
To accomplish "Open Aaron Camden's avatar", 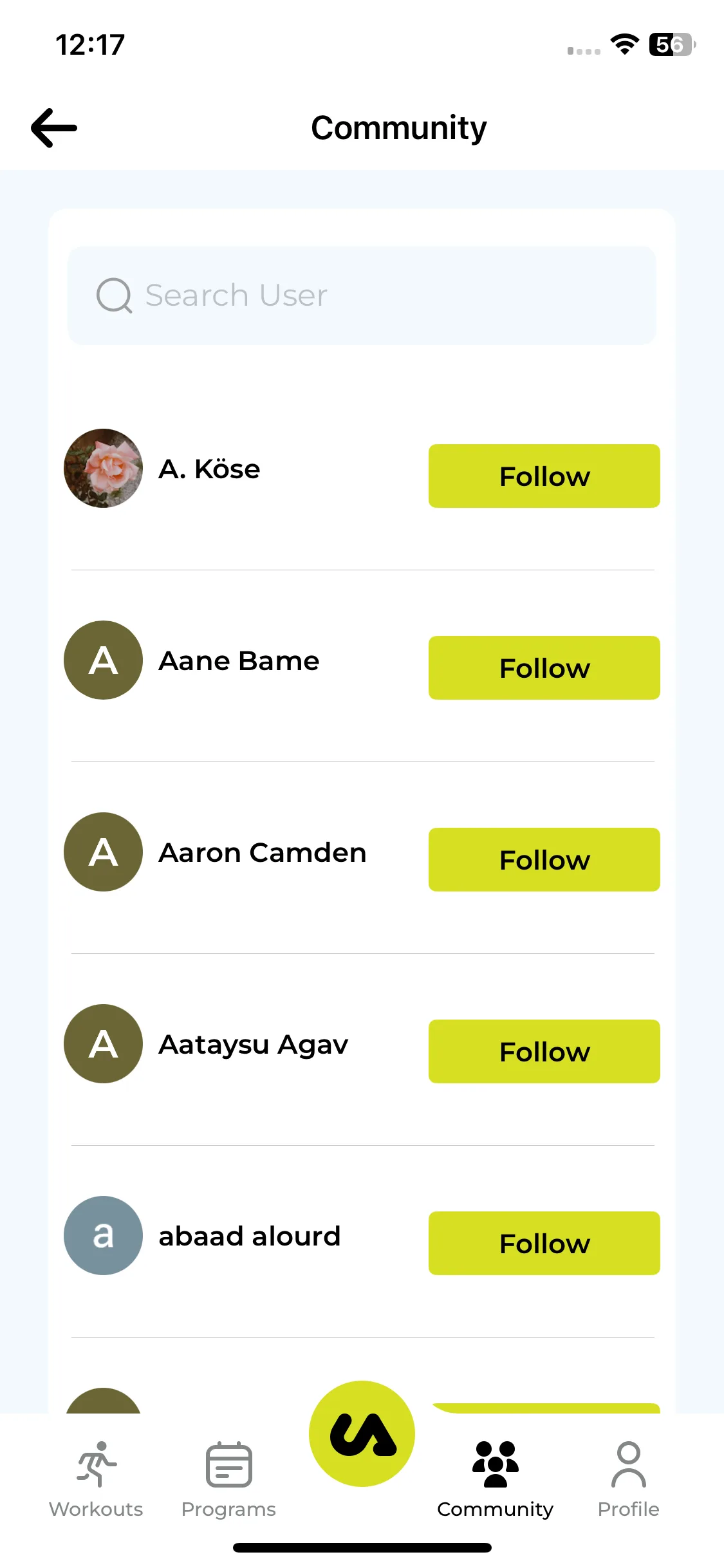I will pos(103,852).
